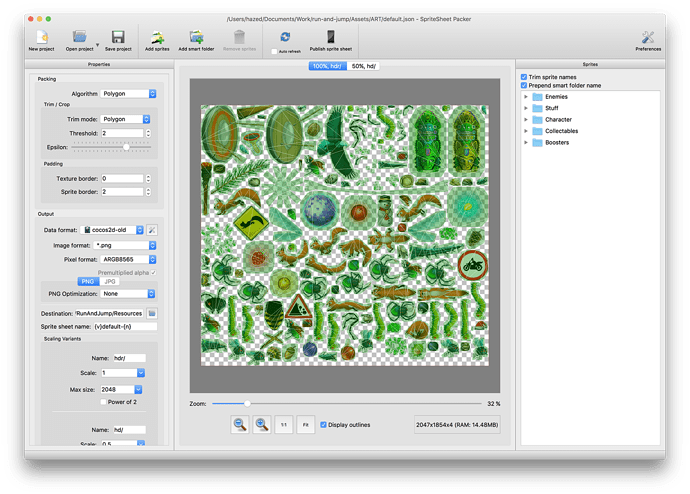Image resolution: width=690 pixels, height=494 pixels.
Task: Click the sprite sheet preview image
Action: pyautogui.click(x=345, y=235)
